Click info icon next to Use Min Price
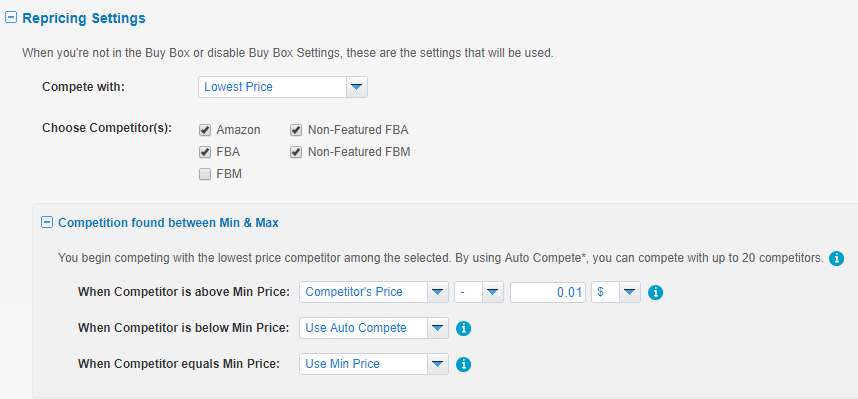Image resolution: width=858 pixels, height=399 pixels. [463, 365]
